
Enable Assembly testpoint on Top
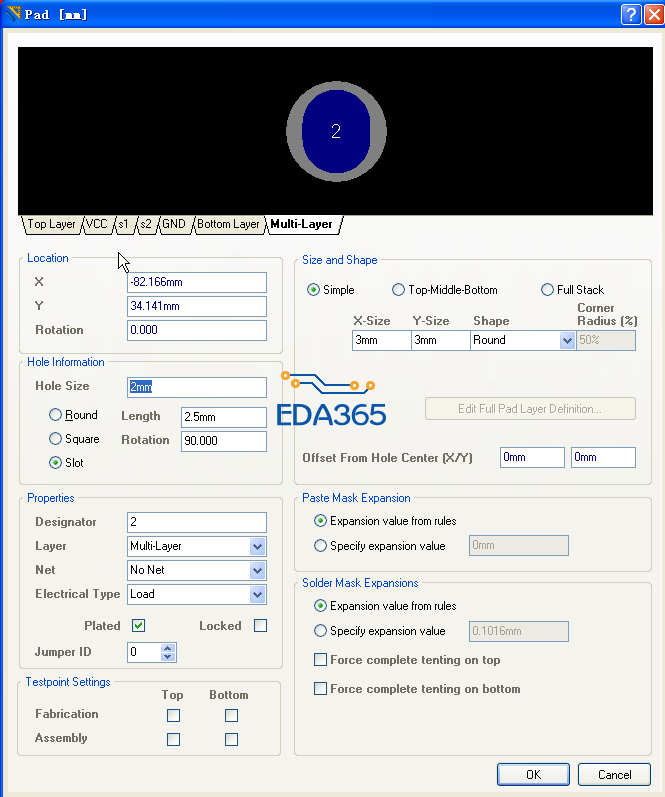coord(173,739)
